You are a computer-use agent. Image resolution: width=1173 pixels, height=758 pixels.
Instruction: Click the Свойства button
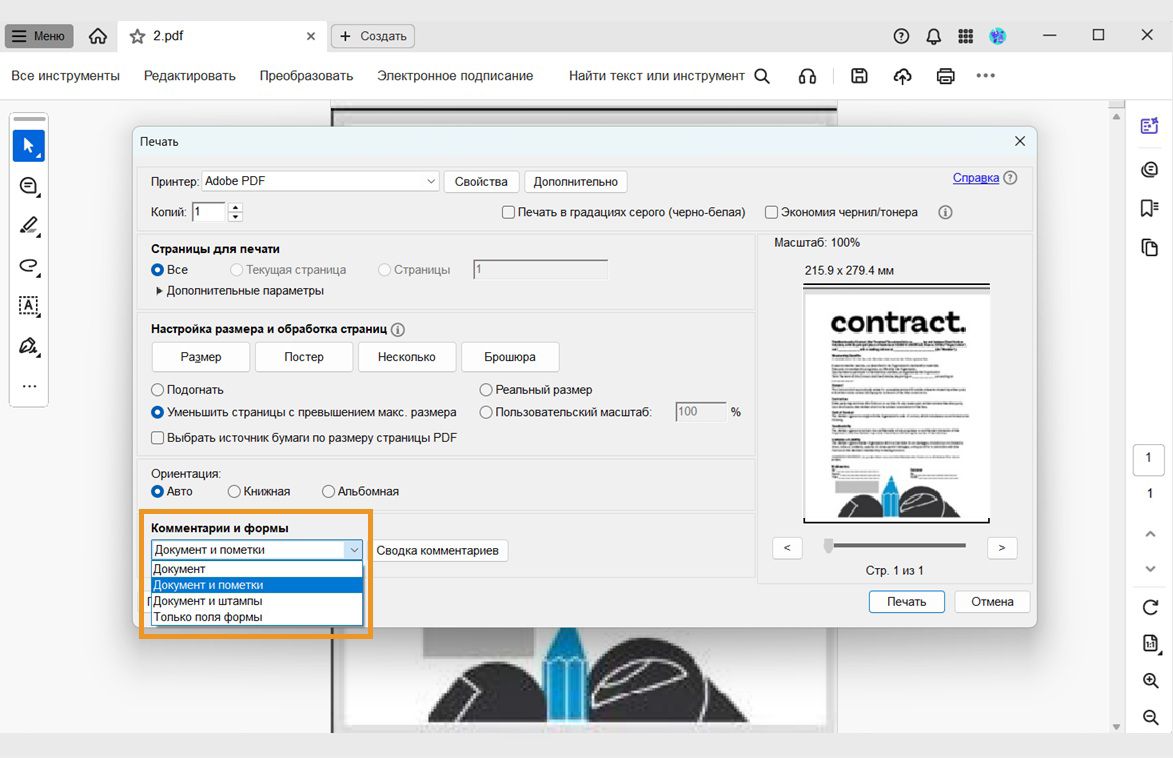[481, 182]
